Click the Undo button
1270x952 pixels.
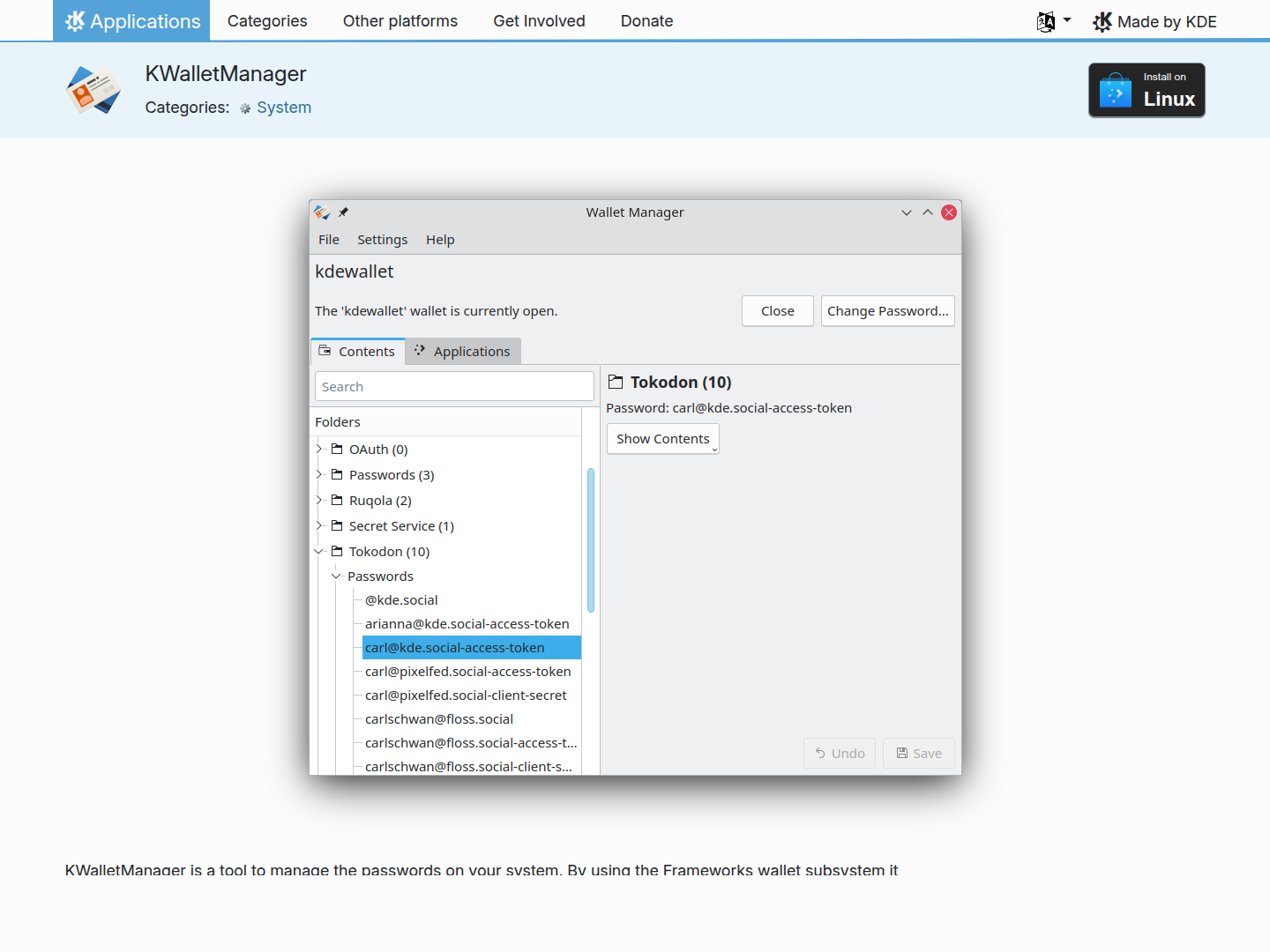(840, 754)
